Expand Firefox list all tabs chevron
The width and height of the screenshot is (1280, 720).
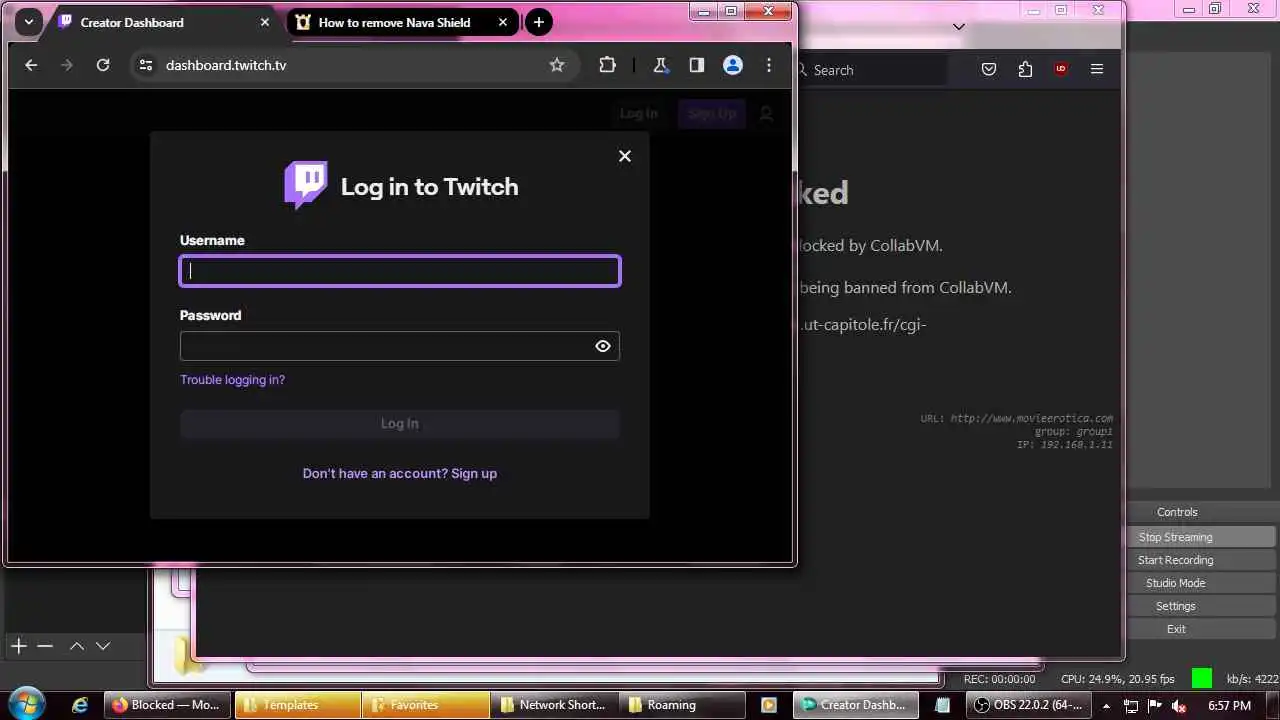click(959, 27)
